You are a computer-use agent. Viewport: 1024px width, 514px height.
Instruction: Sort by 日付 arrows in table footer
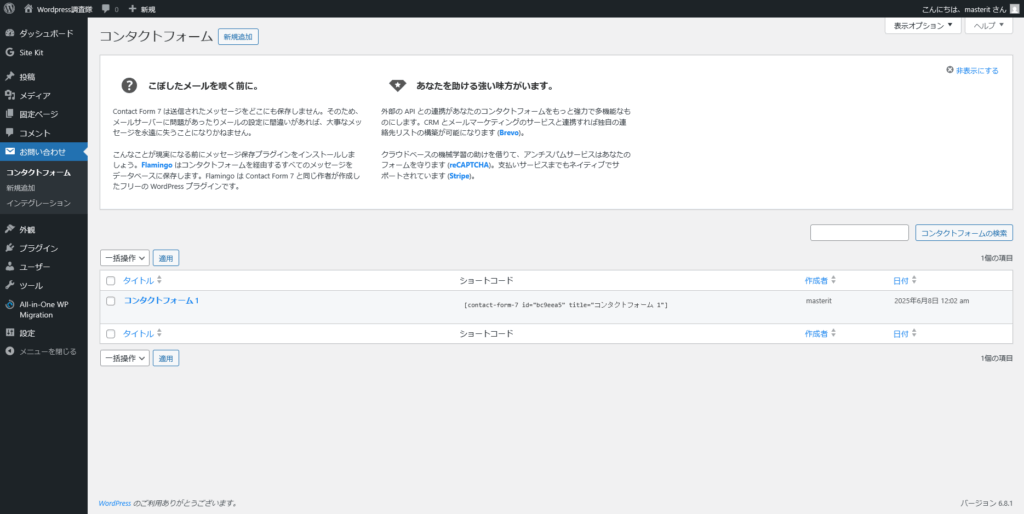pos(914,334)
